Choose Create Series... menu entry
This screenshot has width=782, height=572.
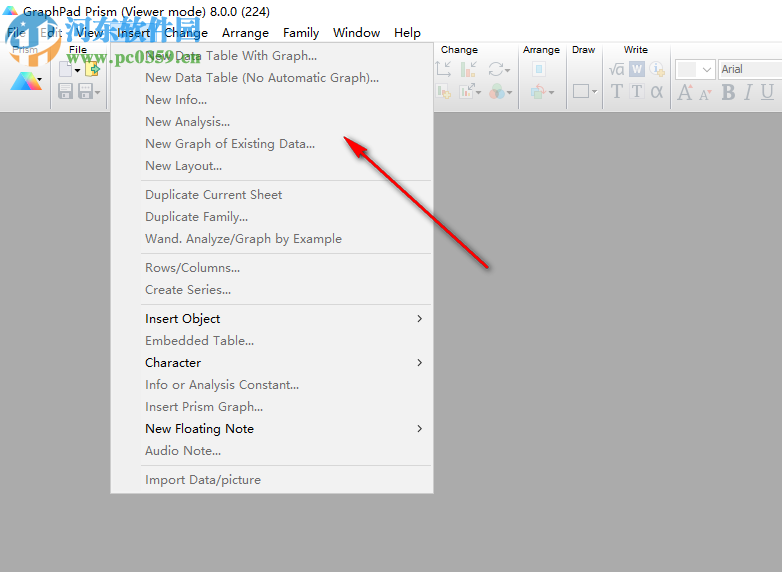coord(272,289)
